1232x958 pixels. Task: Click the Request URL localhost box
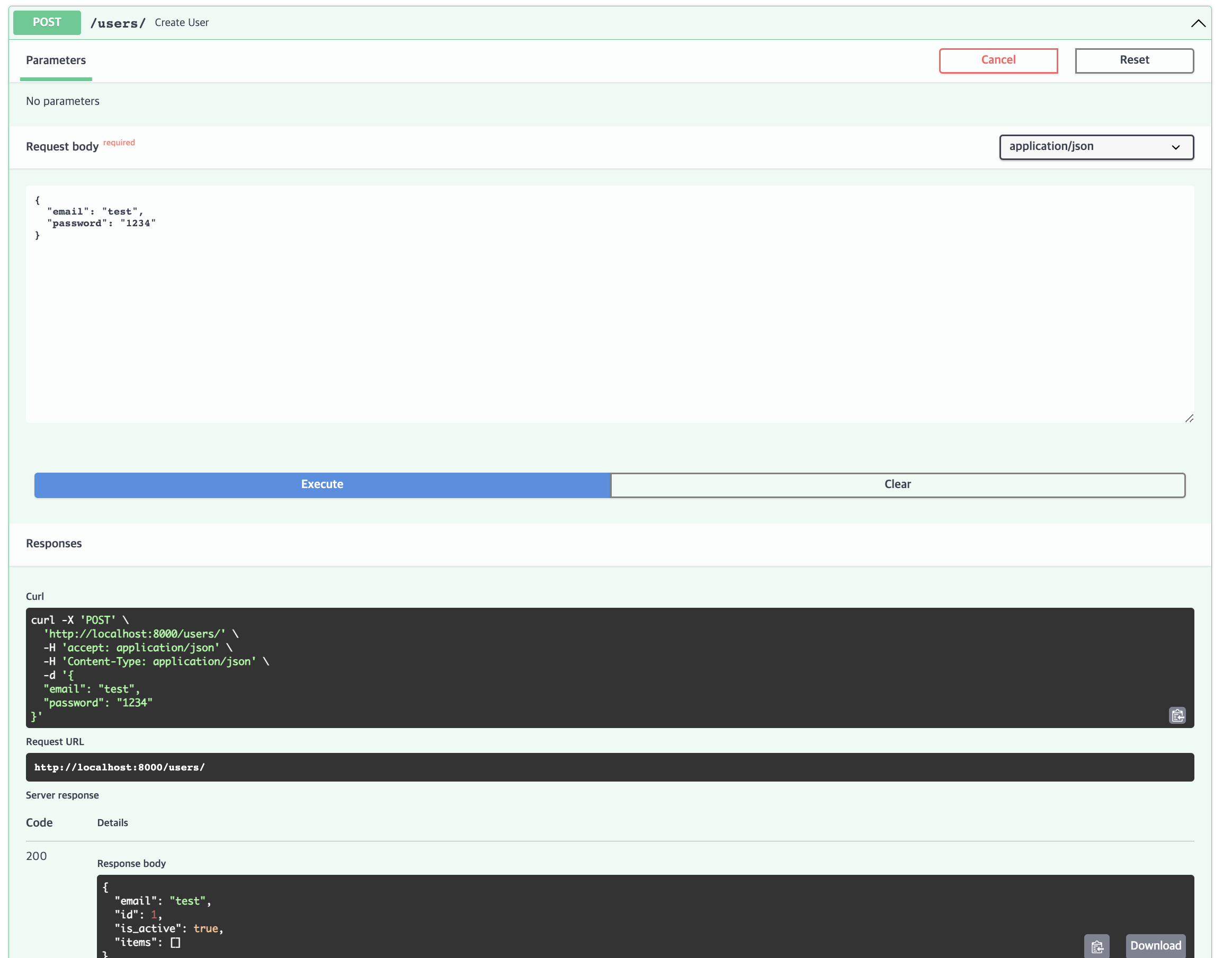click(x=609, y=767)
